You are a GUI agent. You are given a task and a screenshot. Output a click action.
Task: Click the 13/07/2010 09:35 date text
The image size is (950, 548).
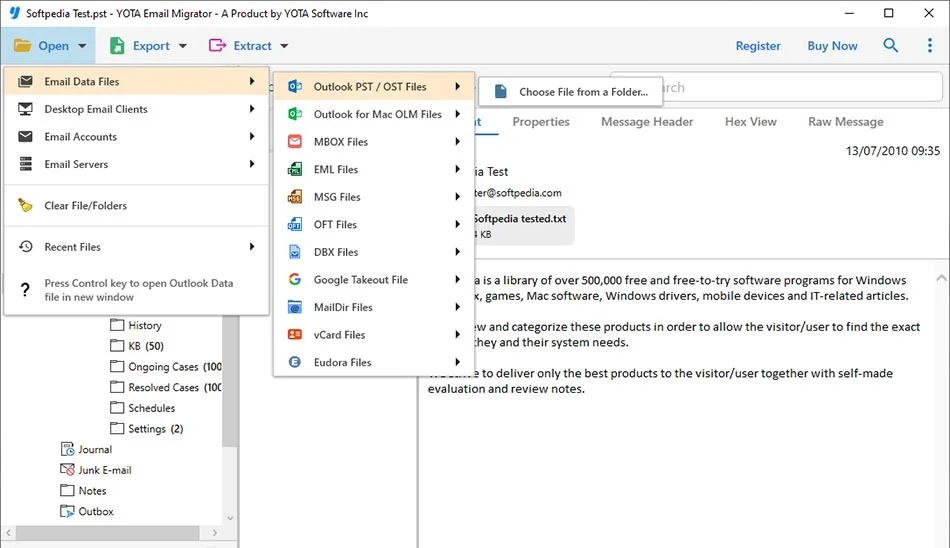point(892,150)
